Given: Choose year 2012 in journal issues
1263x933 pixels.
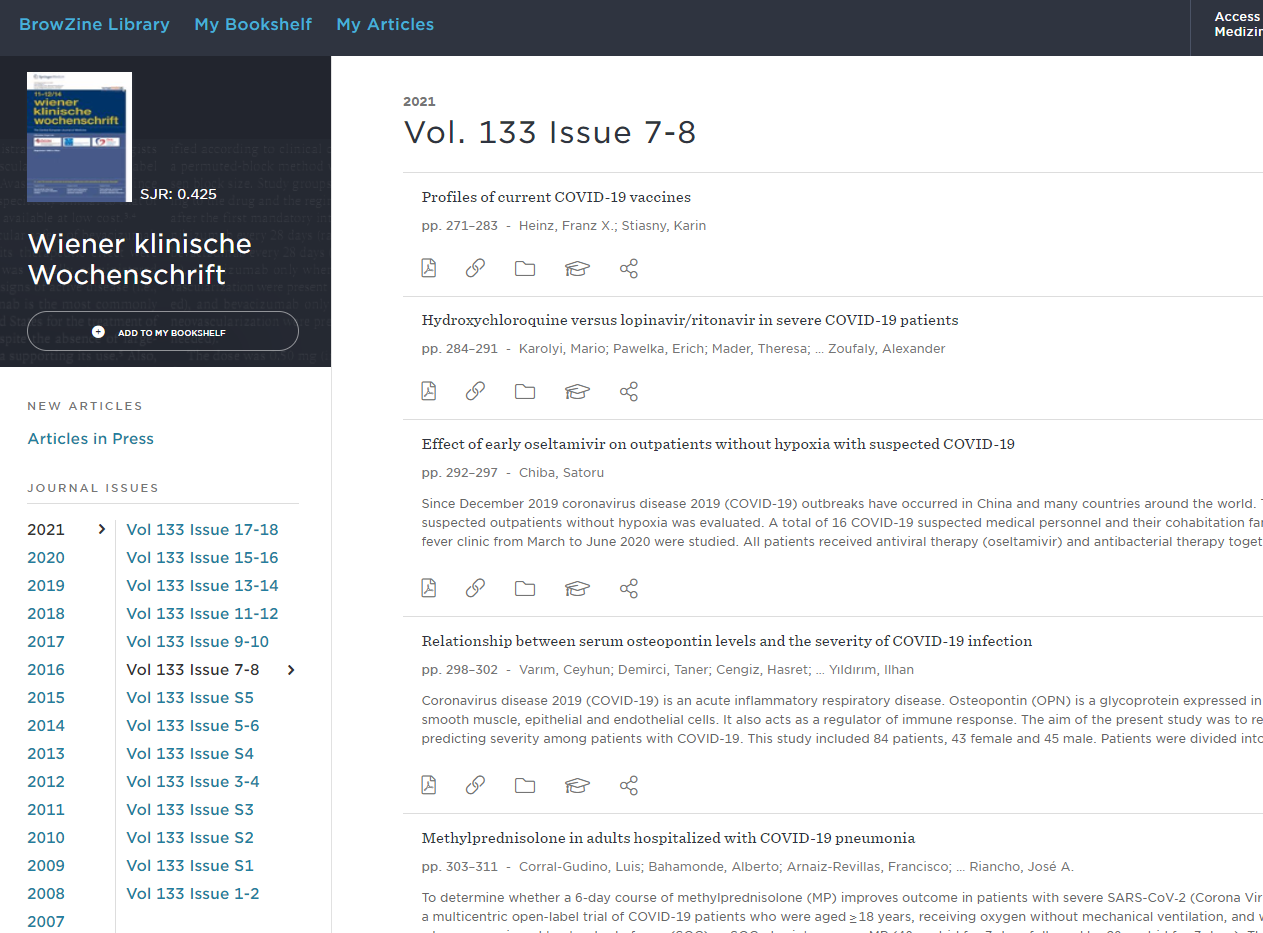Looking at the screenshot, I should pos(46,782).
